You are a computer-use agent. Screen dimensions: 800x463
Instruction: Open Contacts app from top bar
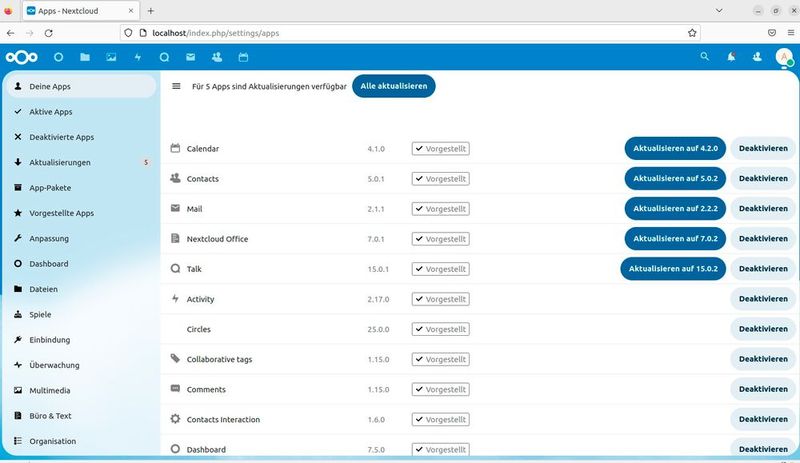tap(217, 57)
